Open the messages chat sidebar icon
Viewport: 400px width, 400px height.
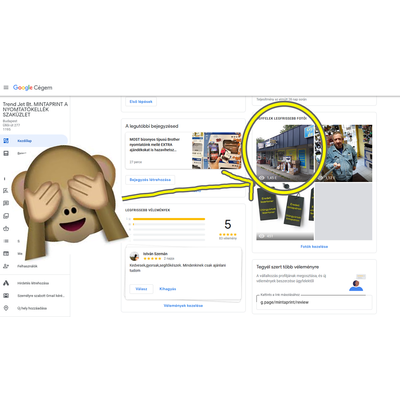[x=6, y=203]
